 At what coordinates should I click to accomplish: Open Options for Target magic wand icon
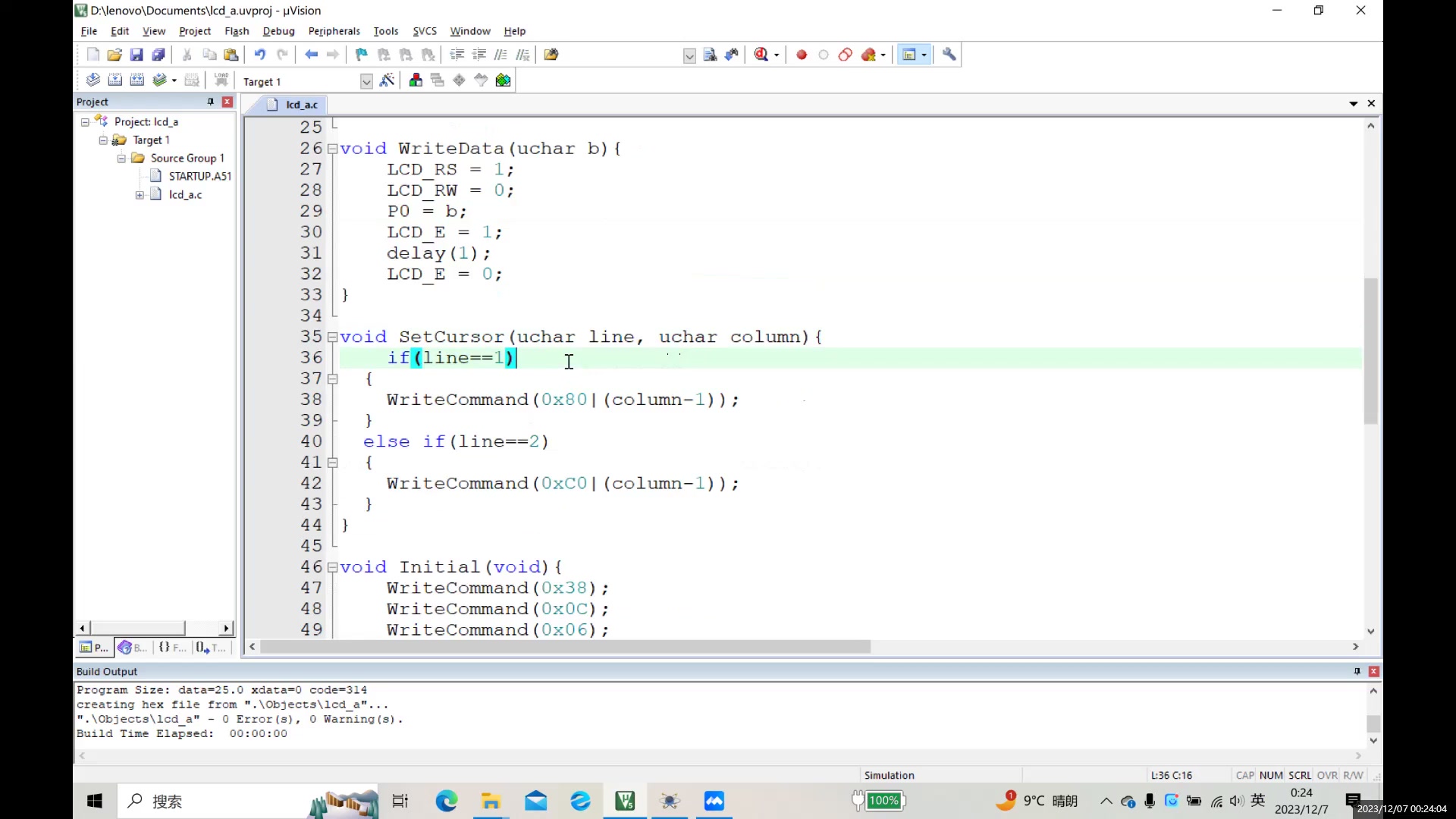tap(387, 80)
